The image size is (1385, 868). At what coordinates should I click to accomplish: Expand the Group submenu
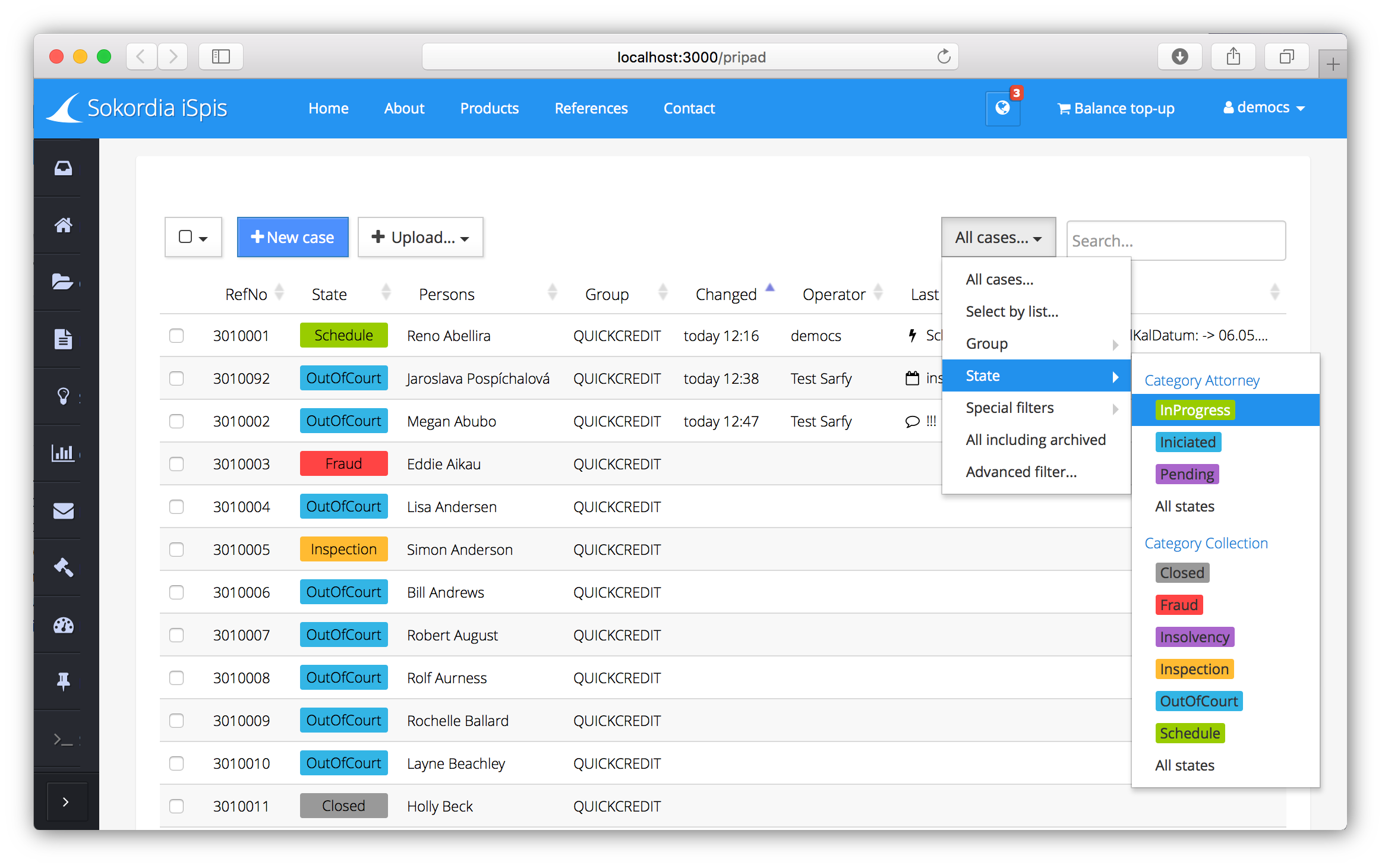1036,343
